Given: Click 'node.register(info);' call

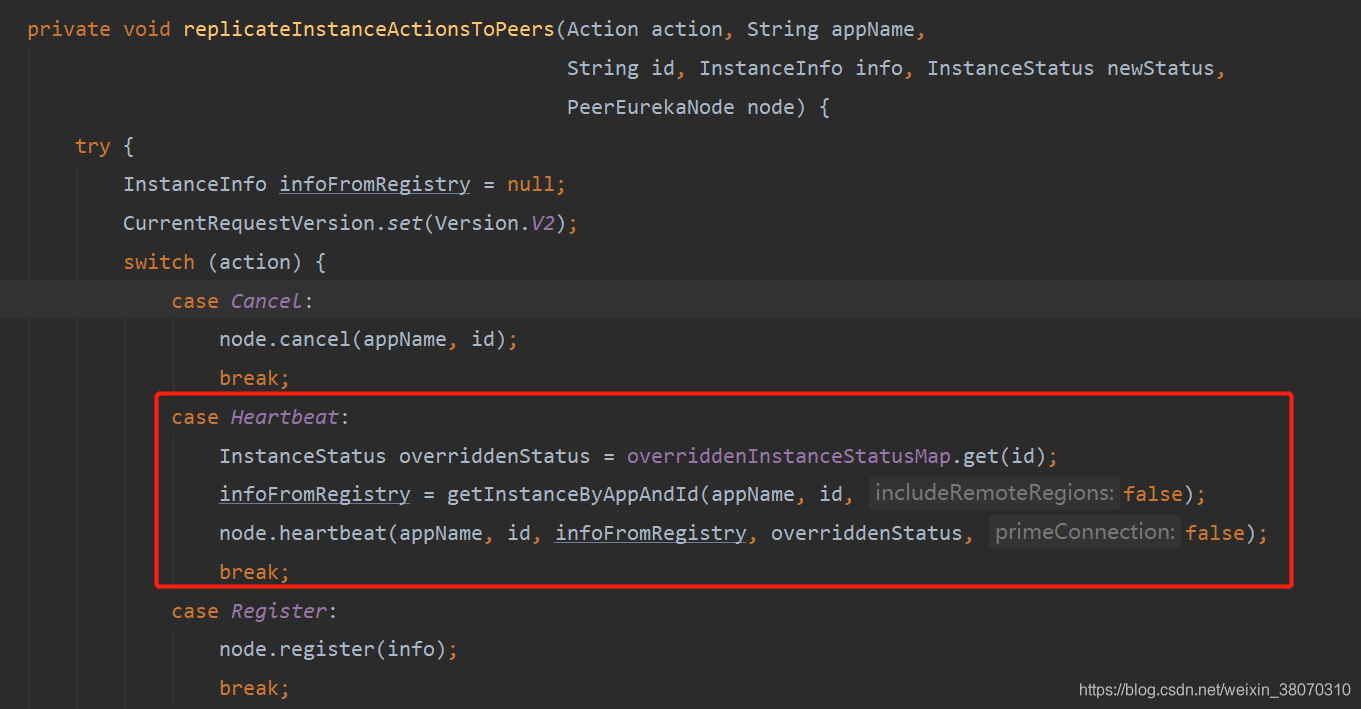Looking at the screenshot, I should pos(339,650).
